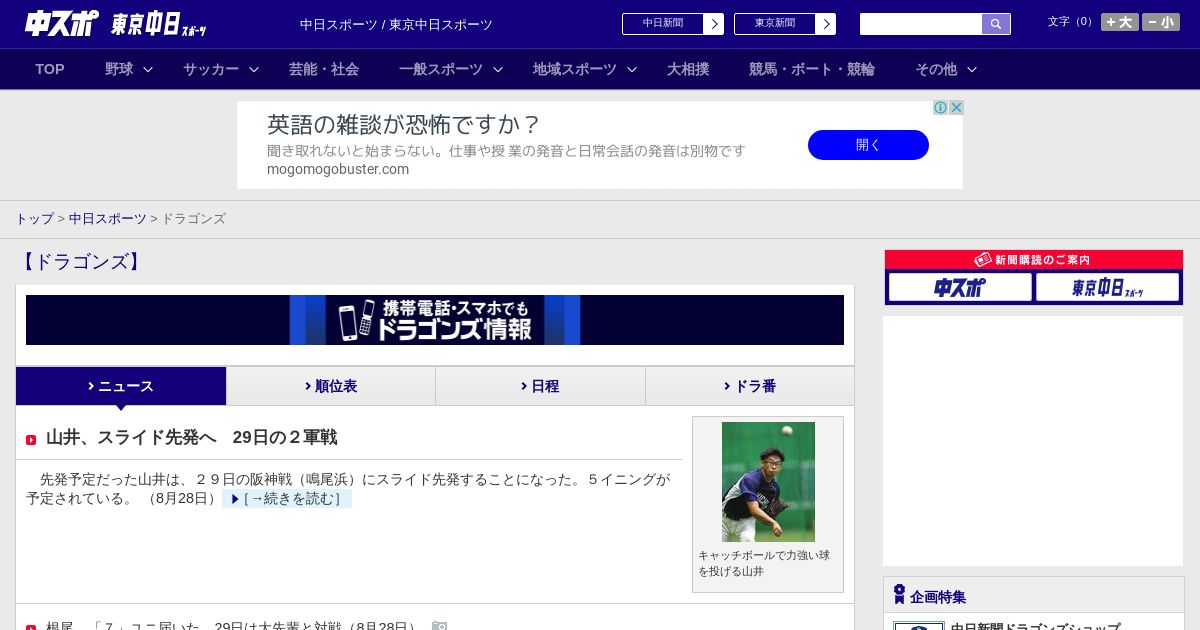Click the search text field
The height and width of the screenshot is (630, 1200).
[920, 24]
